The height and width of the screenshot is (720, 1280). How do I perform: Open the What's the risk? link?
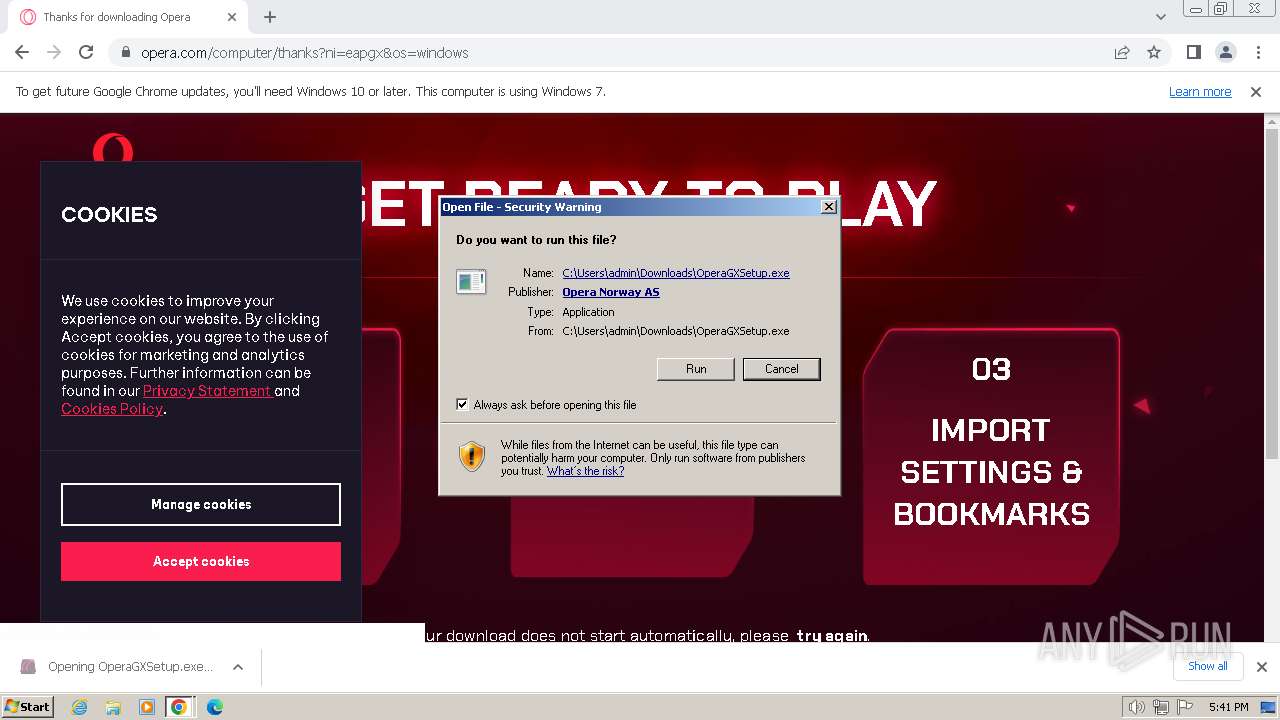[585, 471]
